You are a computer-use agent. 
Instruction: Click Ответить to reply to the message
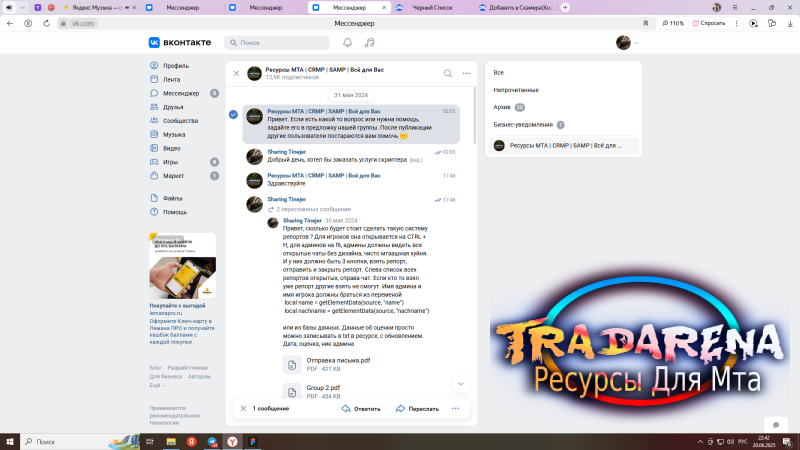pos(361,408)
